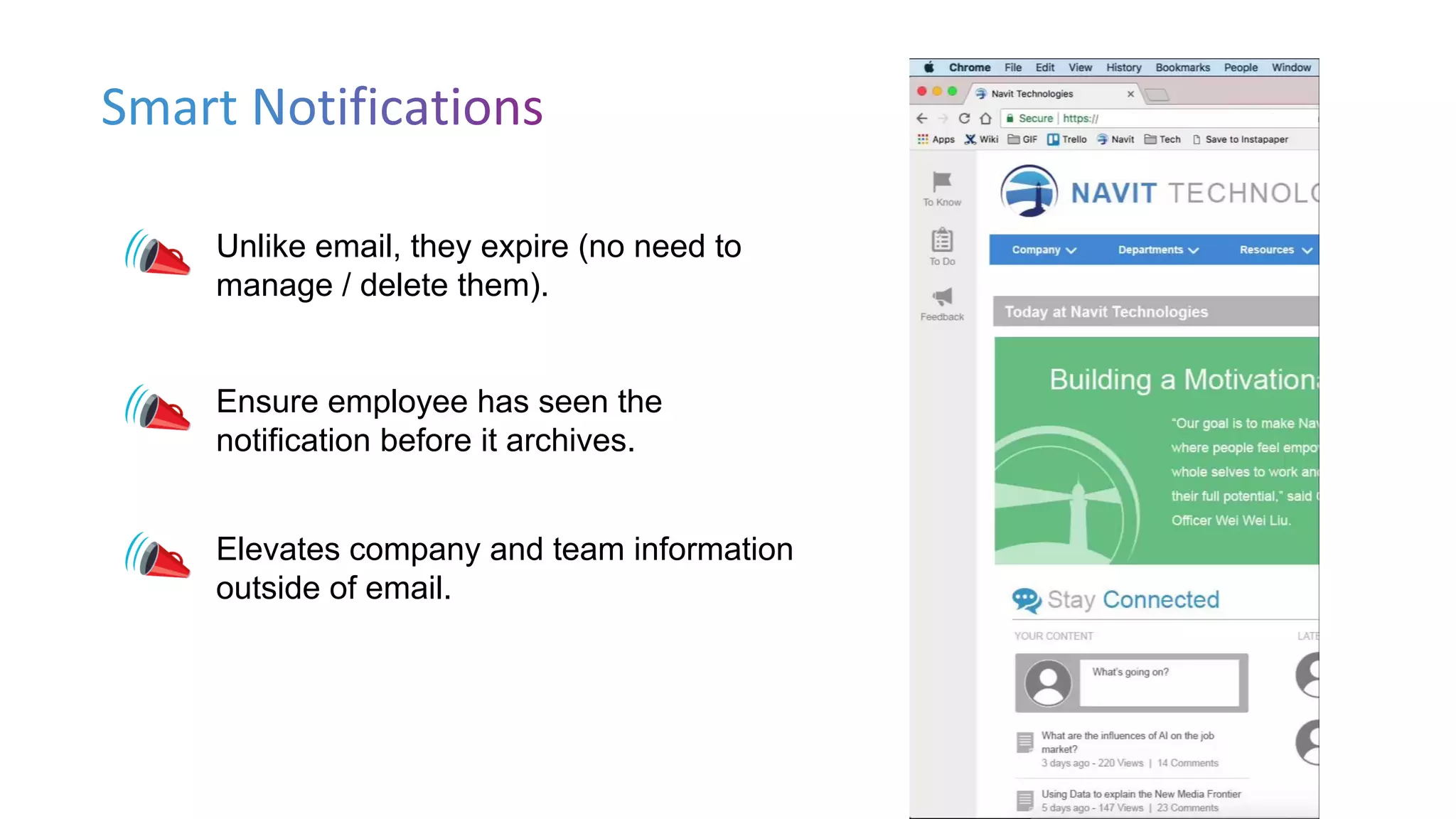Click the user avatar beside What's going on
Viewport: 1456px width, 819px height.
(x=1047, y=682)
